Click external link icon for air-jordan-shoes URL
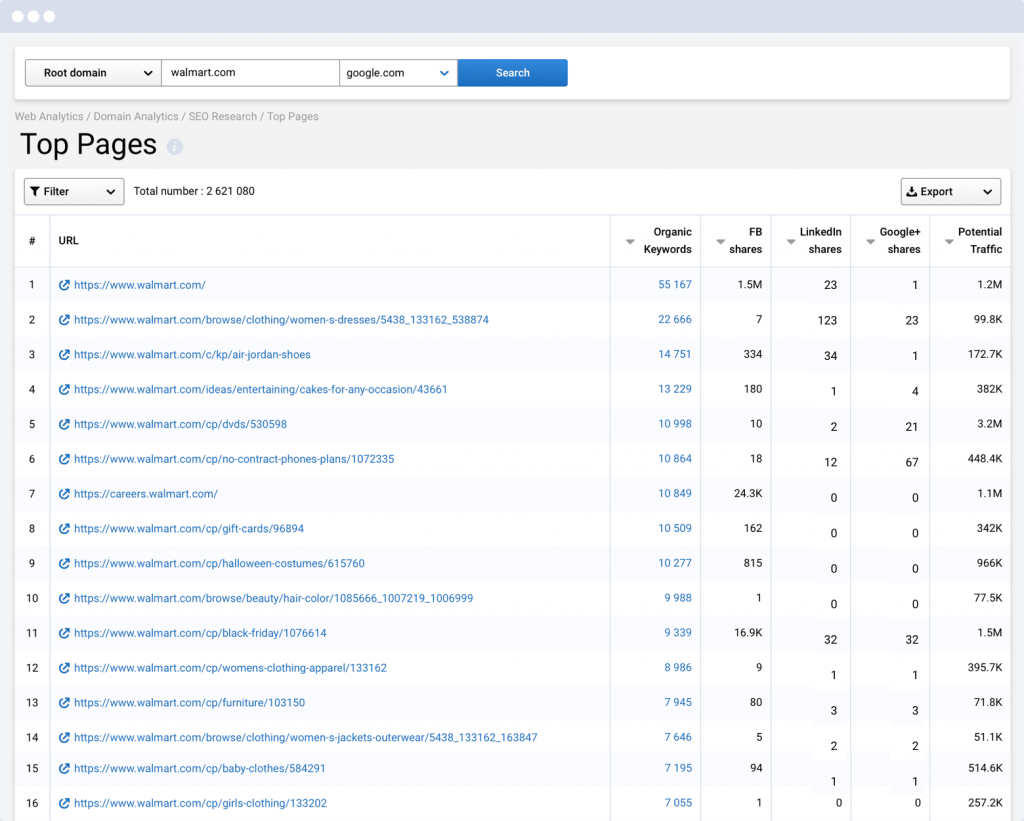This screenshot has width=1024, height=821. [64, 355]
